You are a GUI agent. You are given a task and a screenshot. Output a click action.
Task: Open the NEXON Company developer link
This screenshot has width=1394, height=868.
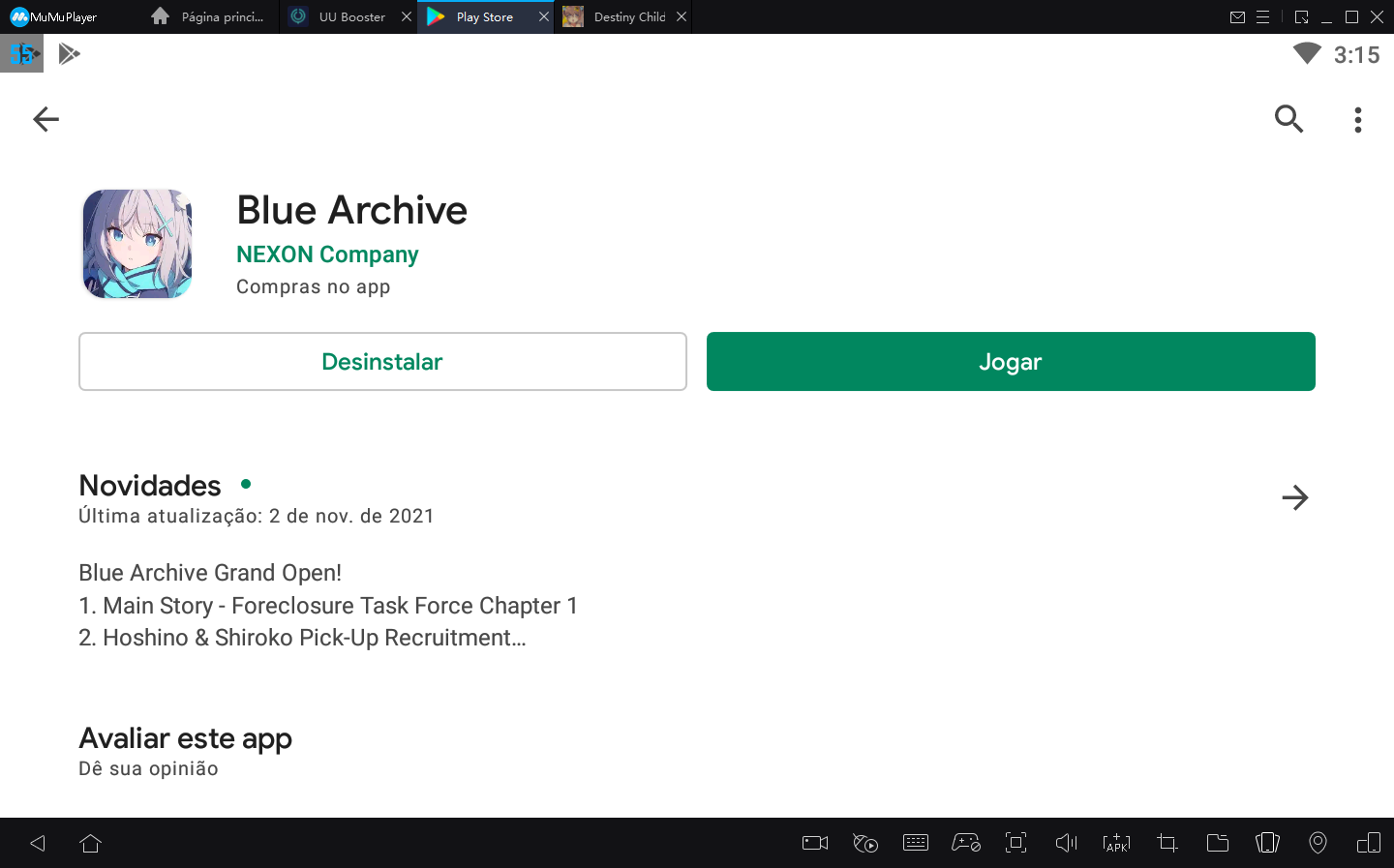pos(327,254)
